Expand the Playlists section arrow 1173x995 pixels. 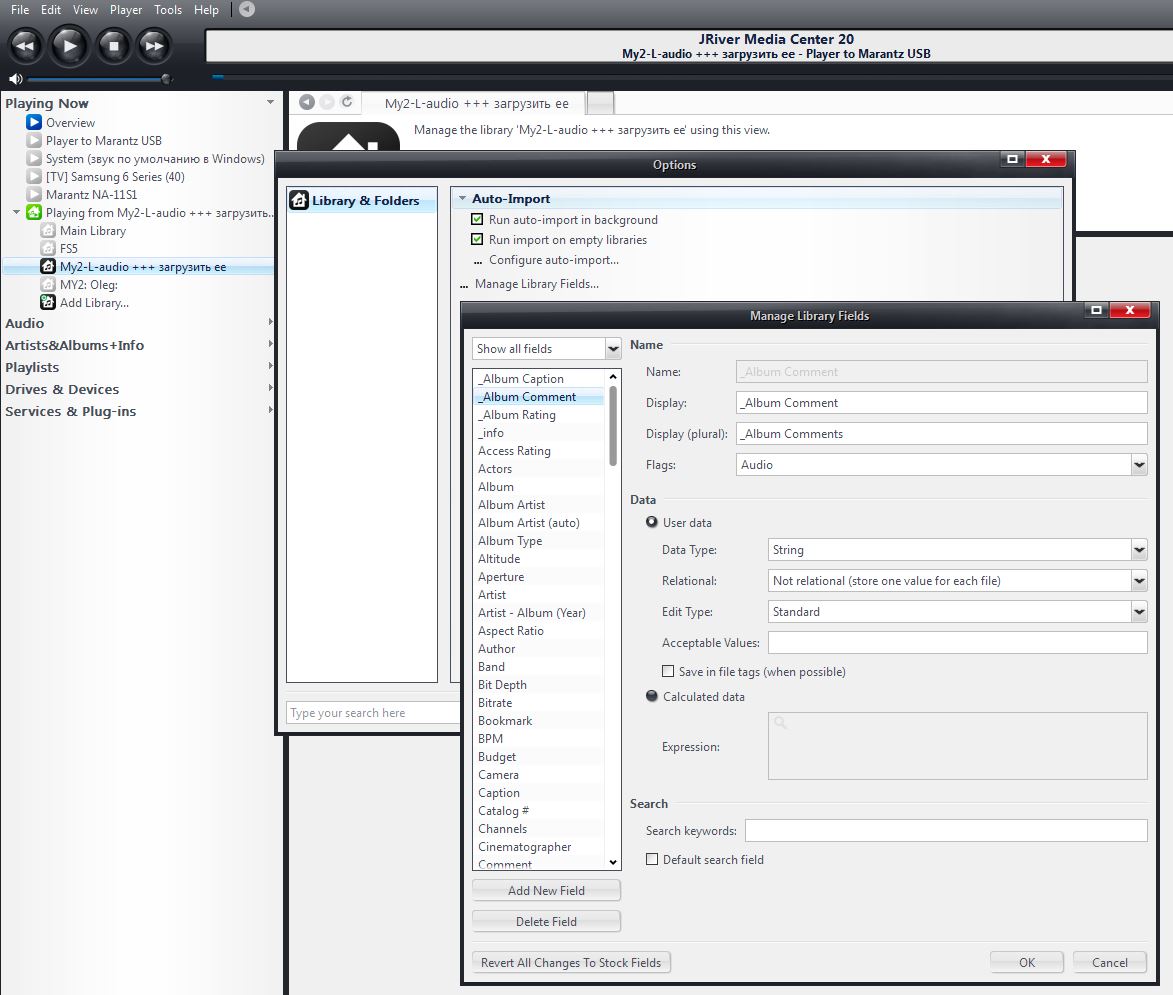click(270, 366)
